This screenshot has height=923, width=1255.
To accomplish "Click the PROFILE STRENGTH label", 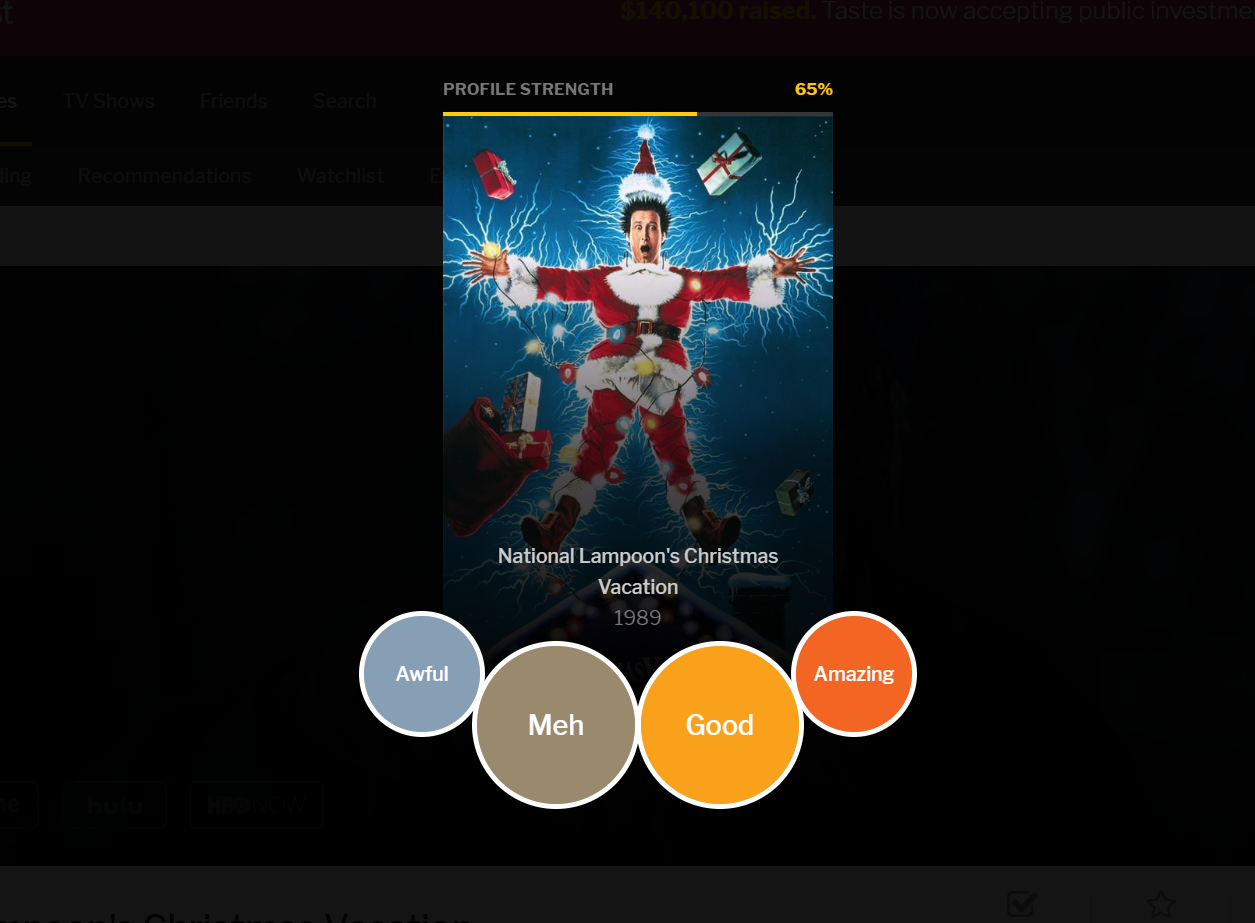I will [x=528, y=89].
